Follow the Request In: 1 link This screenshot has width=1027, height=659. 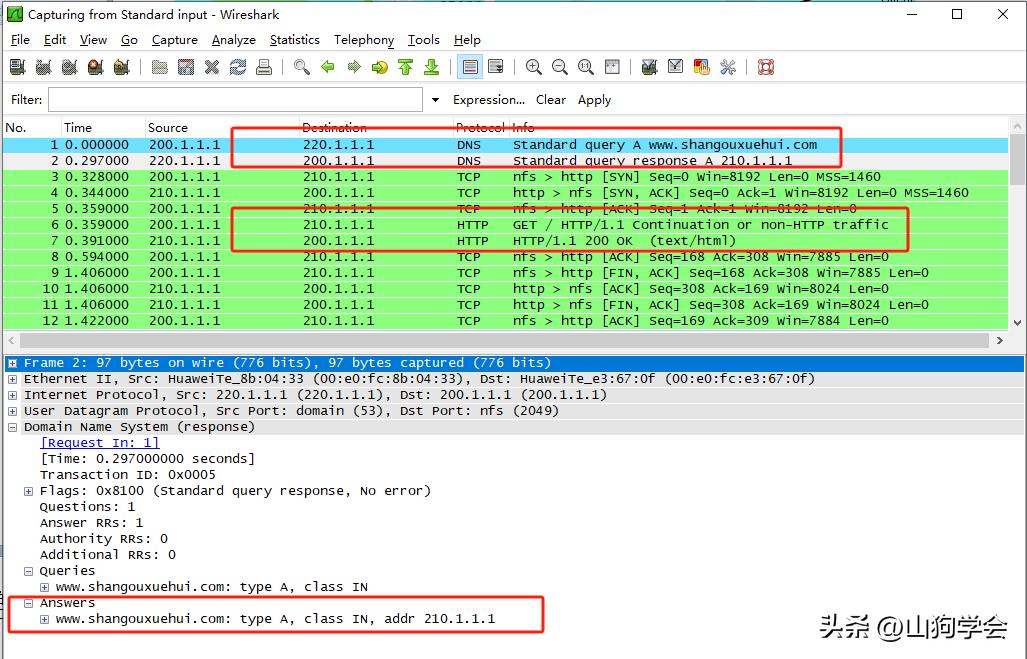(99, 443)
